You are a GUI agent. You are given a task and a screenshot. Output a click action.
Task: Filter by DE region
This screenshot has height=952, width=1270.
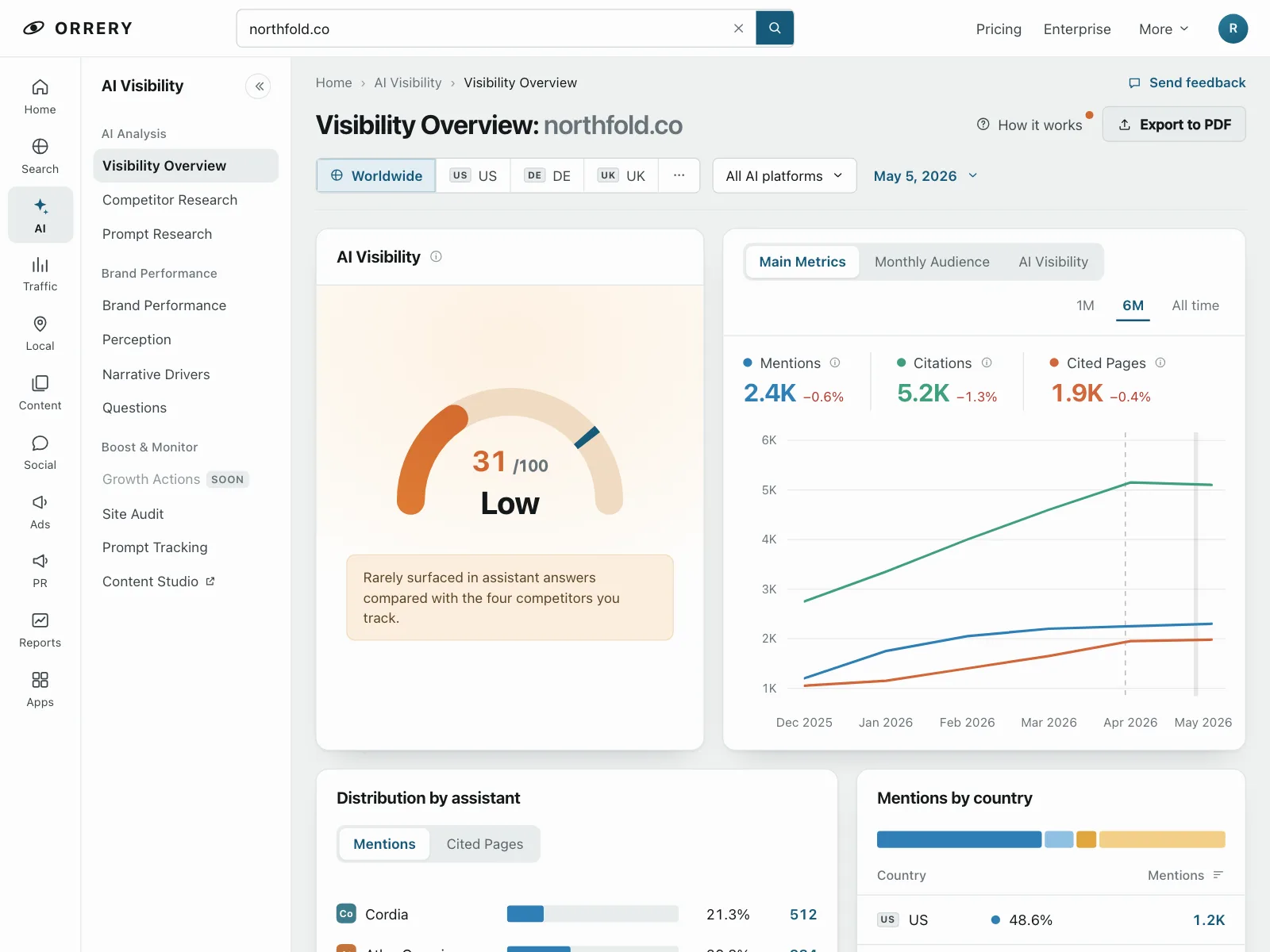click(547, 175)
